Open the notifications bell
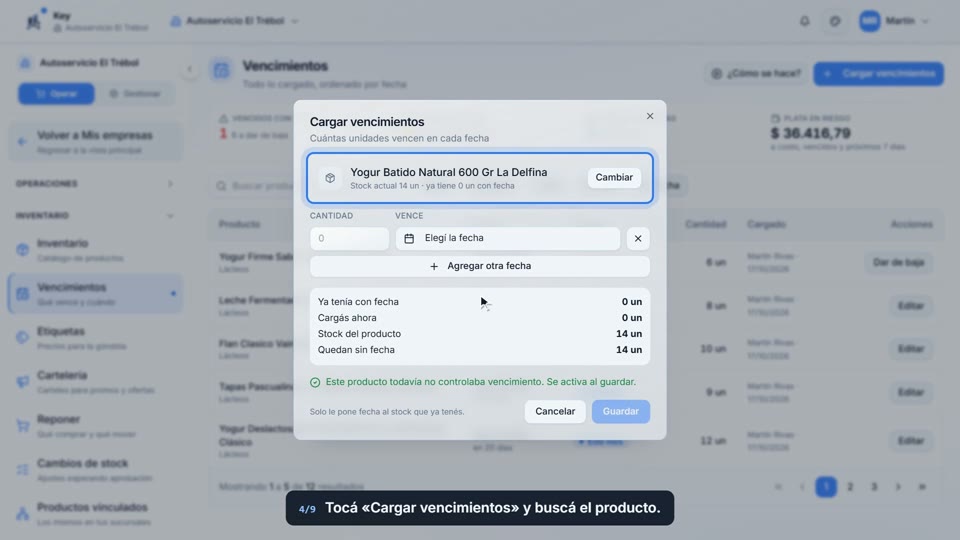960x540 pixels. tap(804, 21)
